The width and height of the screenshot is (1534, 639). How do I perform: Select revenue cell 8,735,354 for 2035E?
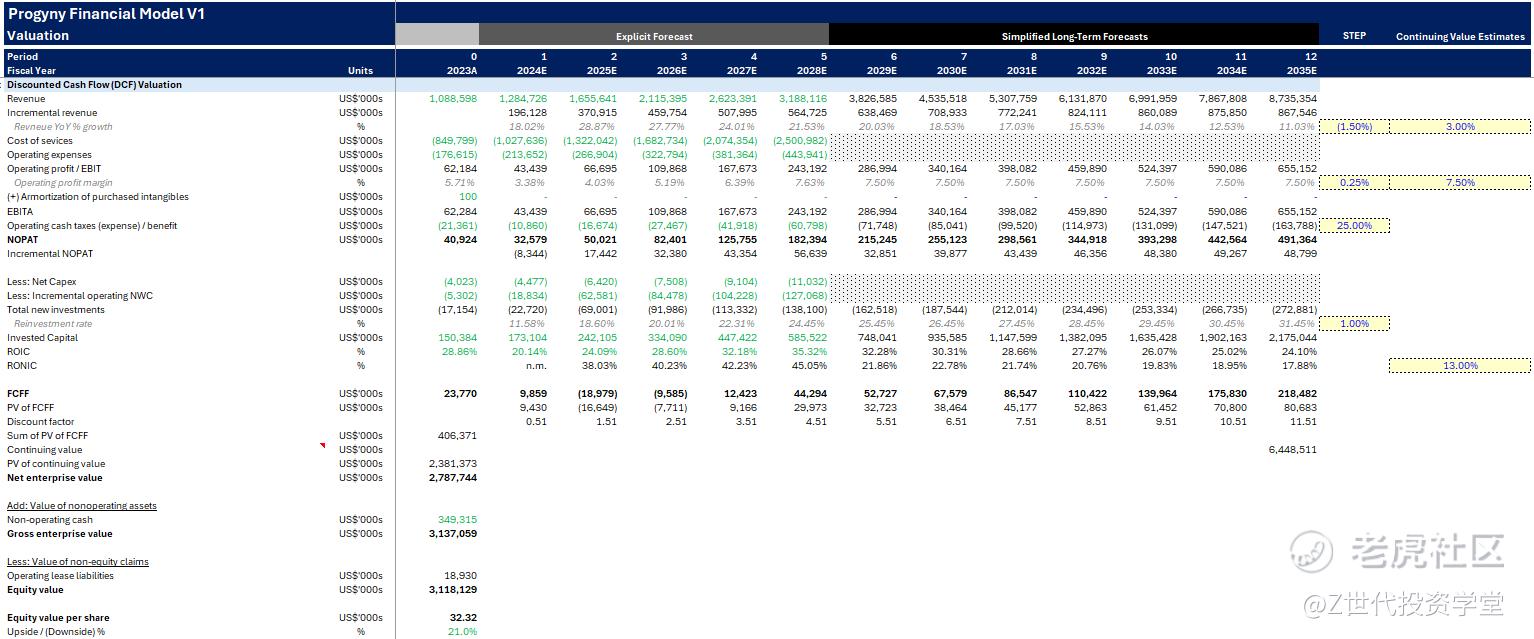point(1292,99)
